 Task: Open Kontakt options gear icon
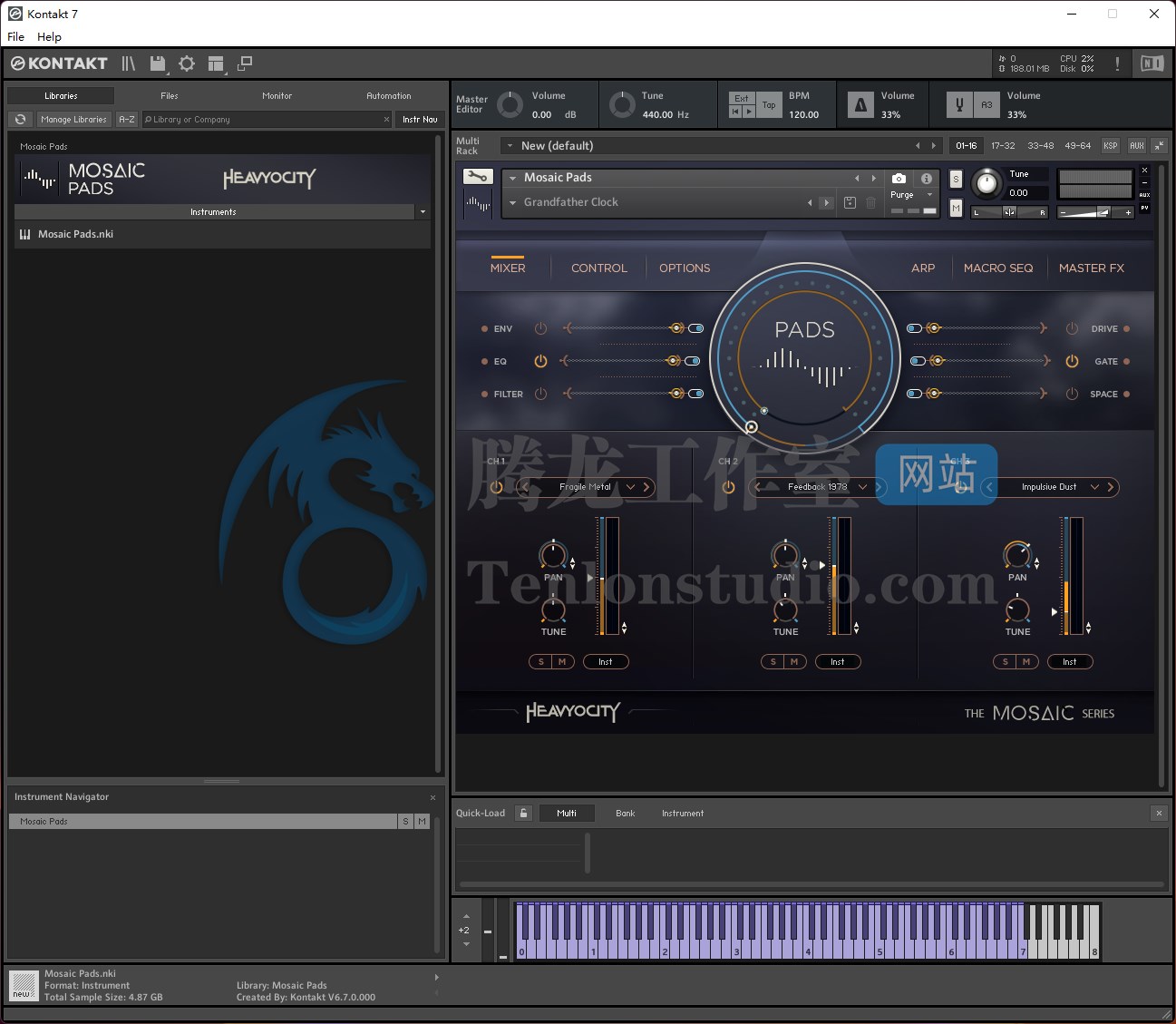tap(187, 63)
